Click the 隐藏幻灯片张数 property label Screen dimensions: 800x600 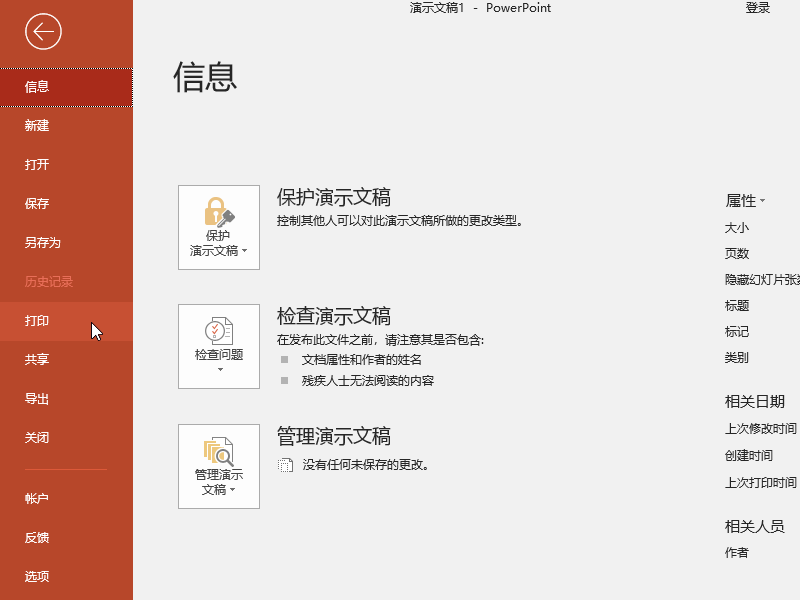click(x=762, y=280)
